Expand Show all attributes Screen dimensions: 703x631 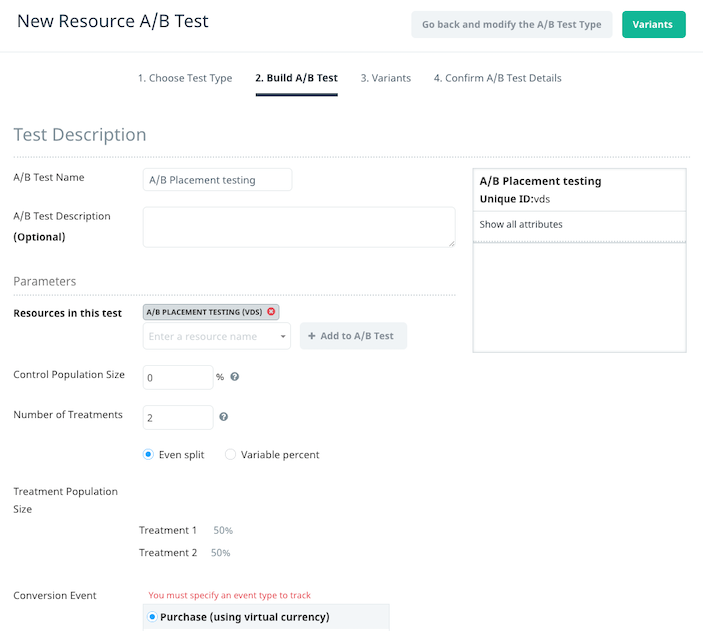521,224
